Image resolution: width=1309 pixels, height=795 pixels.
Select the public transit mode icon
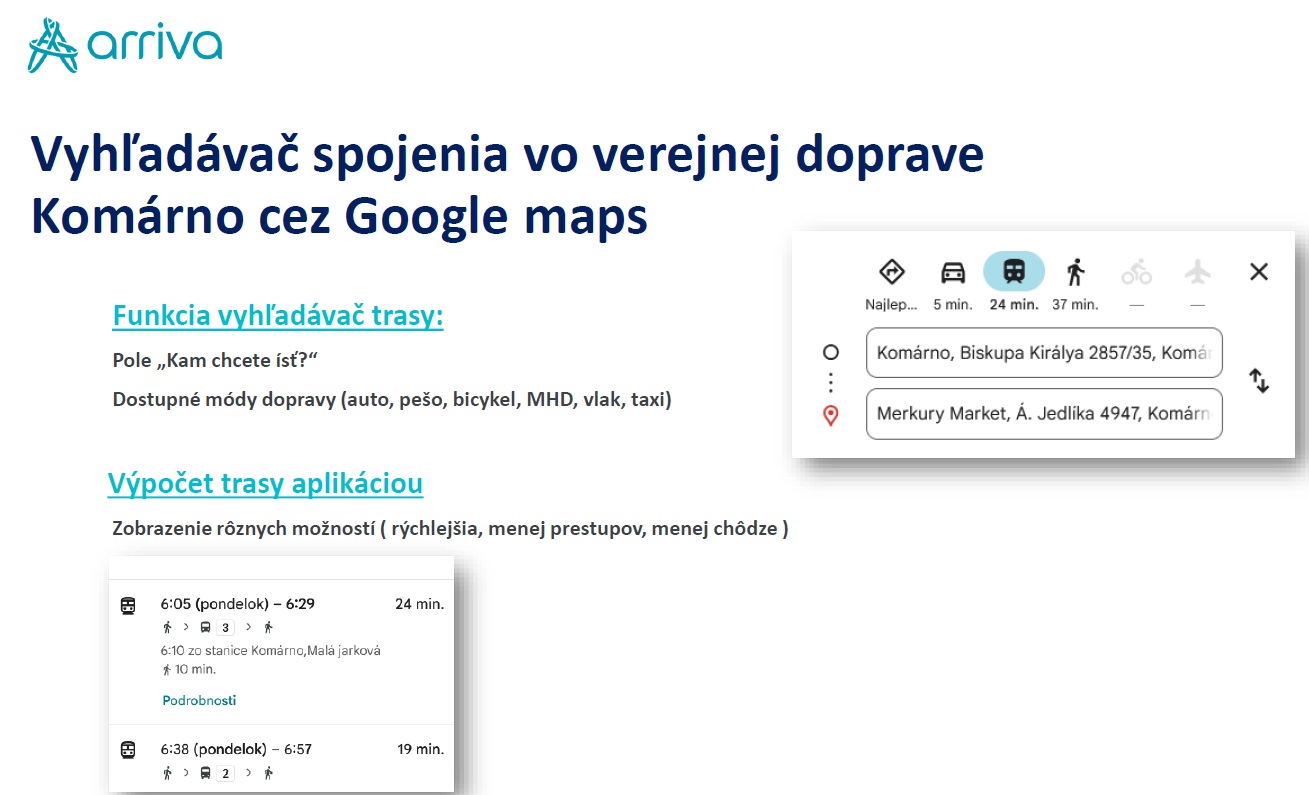(1013, 271)
